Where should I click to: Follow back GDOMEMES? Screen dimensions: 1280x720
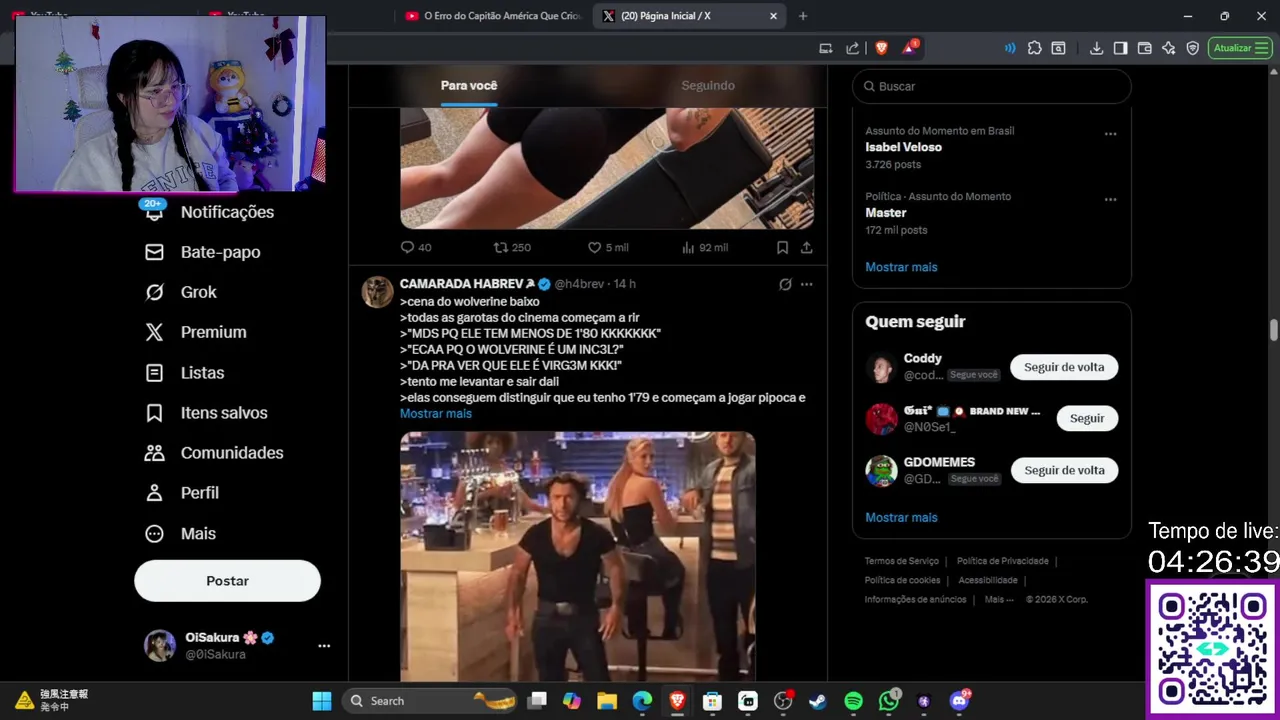pos(1064,470)
